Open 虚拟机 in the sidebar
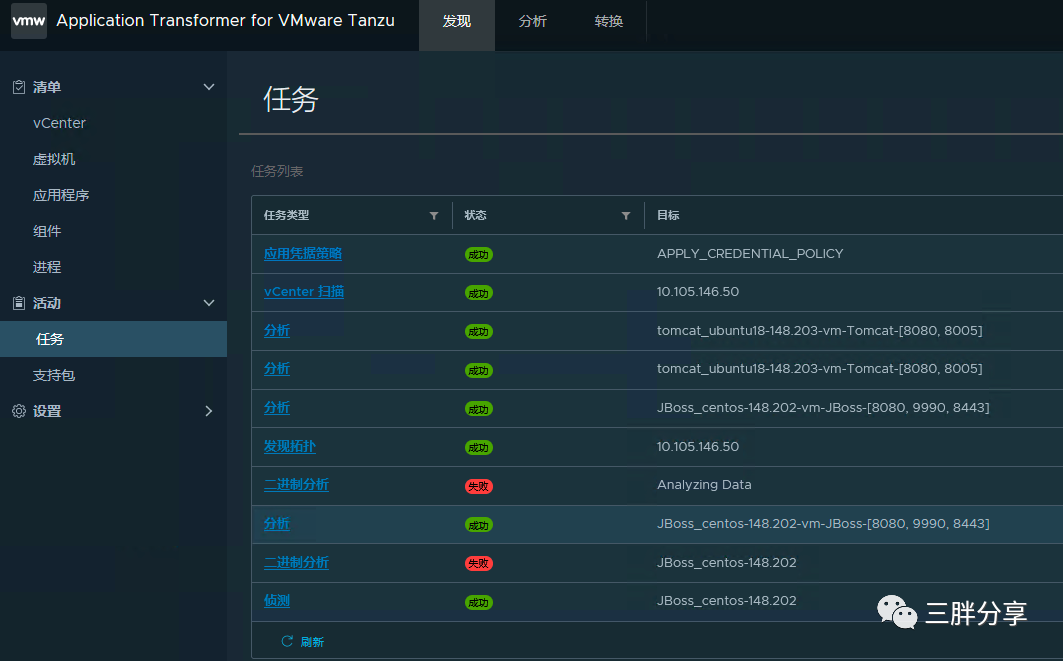 click(x=54, y=159)
